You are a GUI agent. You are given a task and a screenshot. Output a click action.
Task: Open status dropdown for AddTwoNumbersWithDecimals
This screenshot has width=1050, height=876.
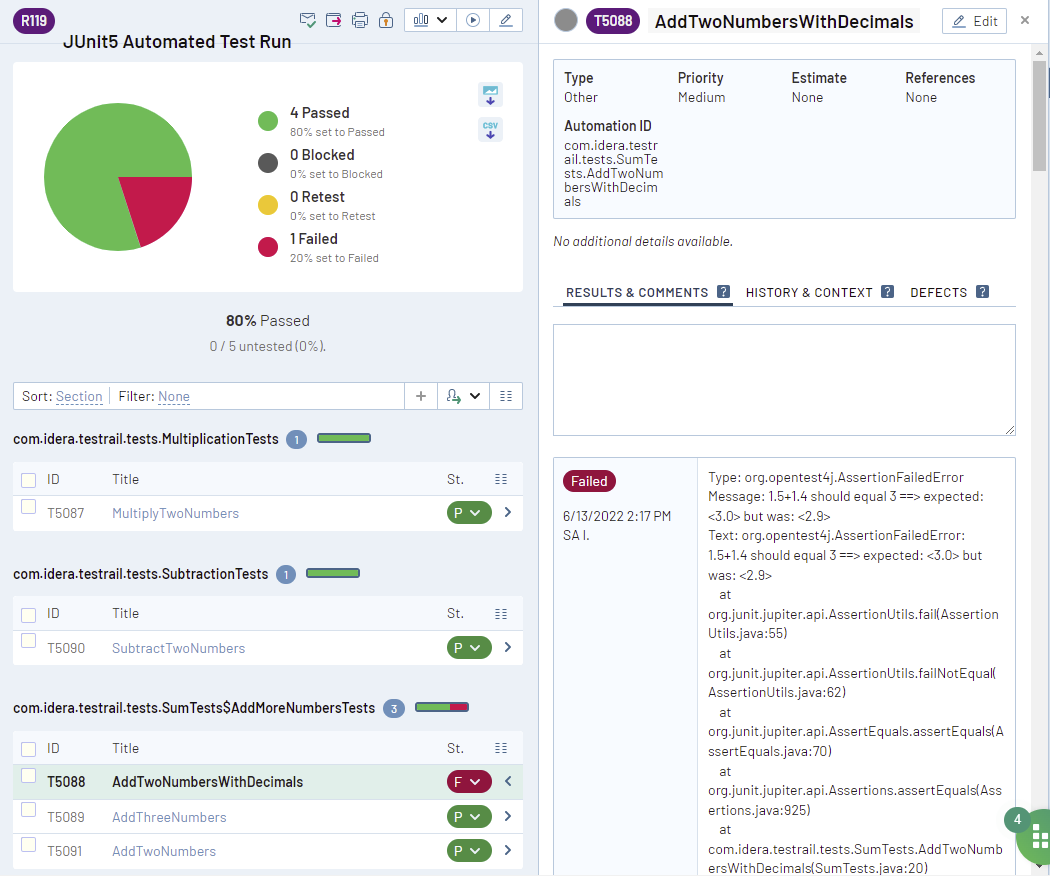coord(468,782)
